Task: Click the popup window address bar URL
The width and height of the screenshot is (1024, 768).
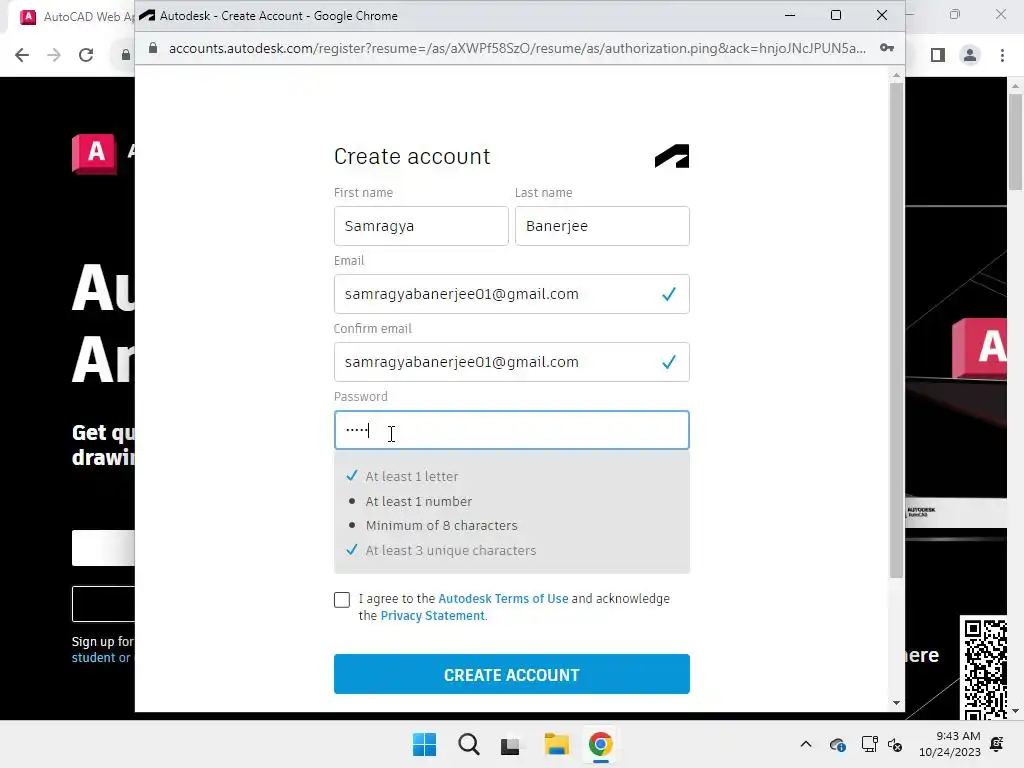Action: (517, 48)
